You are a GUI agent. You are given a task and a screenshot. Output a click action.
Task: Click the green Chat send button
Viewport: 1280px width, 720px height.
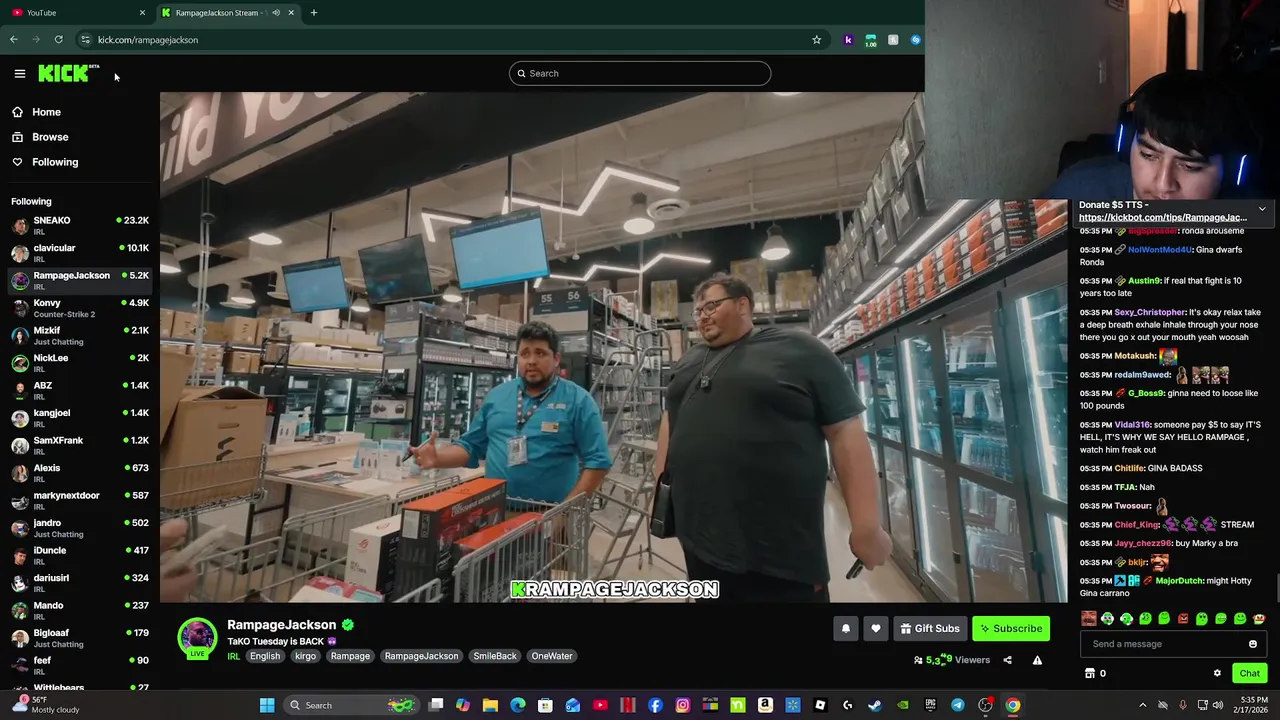point(1249,673)
